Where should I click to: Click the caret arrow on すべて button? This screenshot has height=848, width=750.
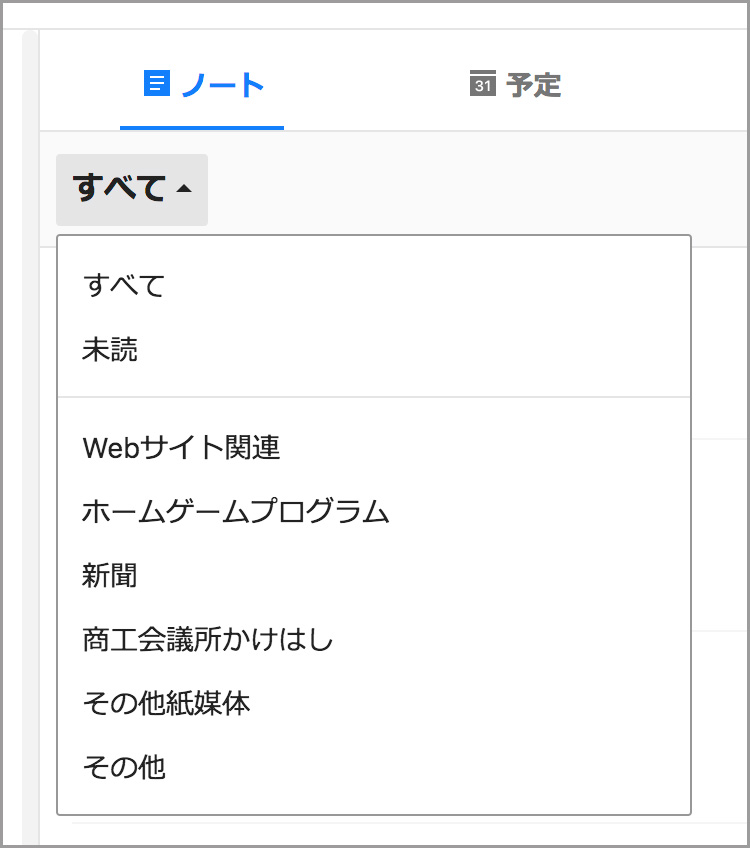(183, 189)
